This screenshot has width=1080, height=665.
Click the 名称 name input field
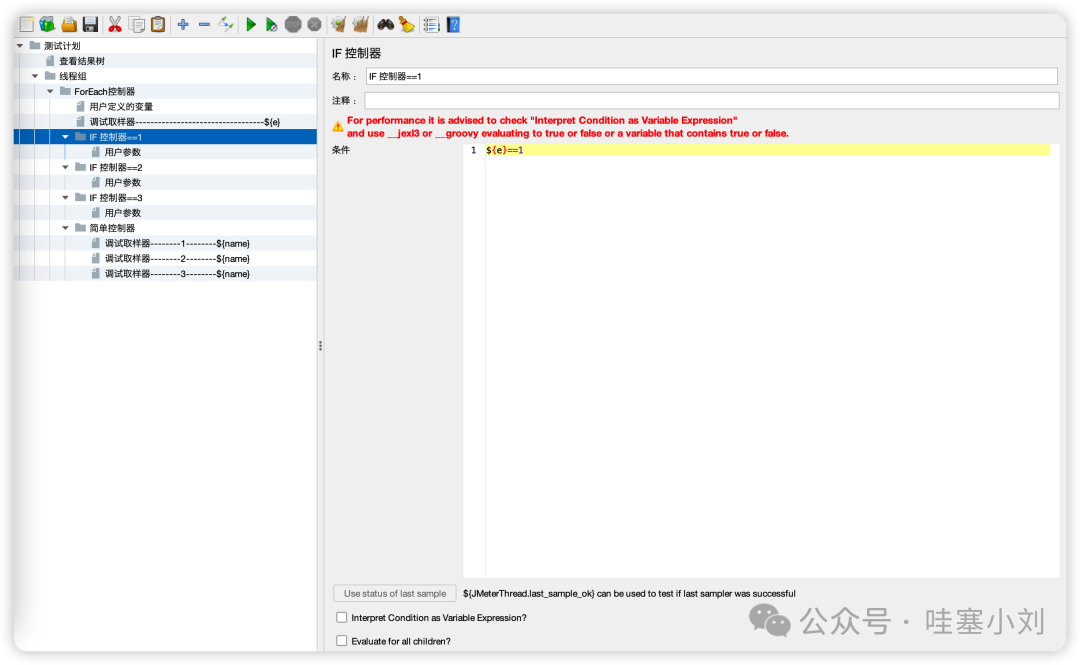(712, 76)
